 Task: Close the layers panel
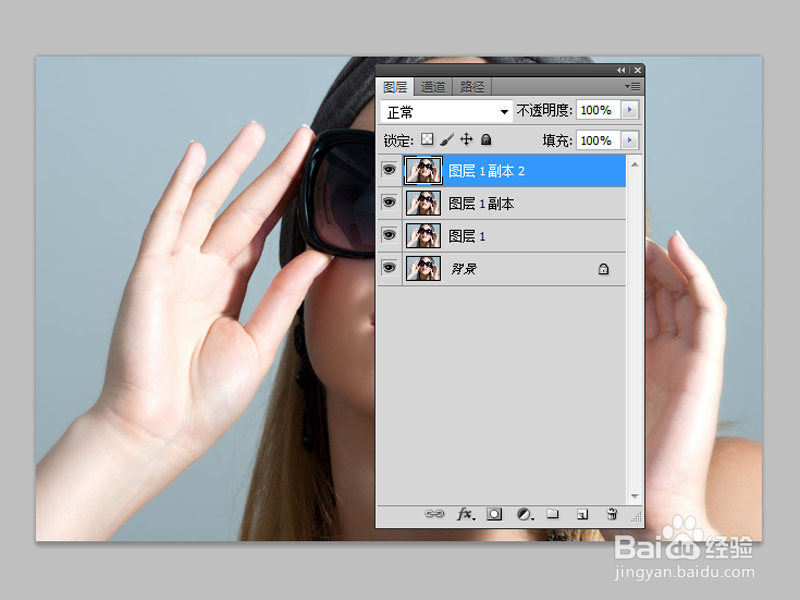point(637,70)
